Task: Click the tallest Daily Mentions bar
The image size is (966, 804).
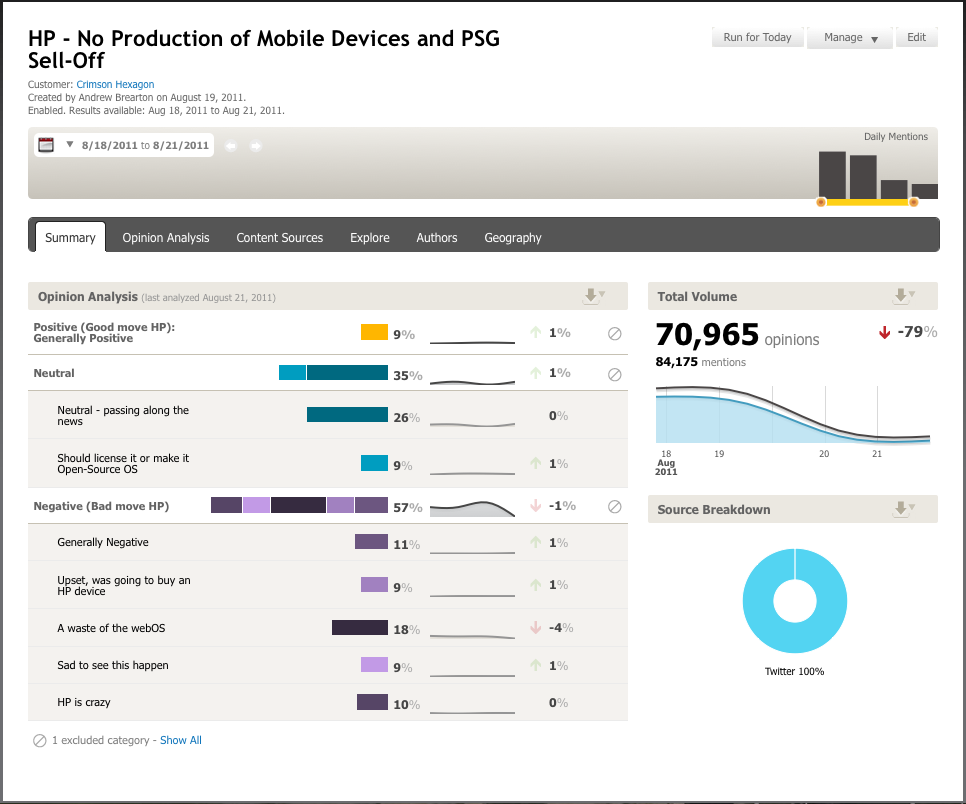Action: [x=832, y=175]
